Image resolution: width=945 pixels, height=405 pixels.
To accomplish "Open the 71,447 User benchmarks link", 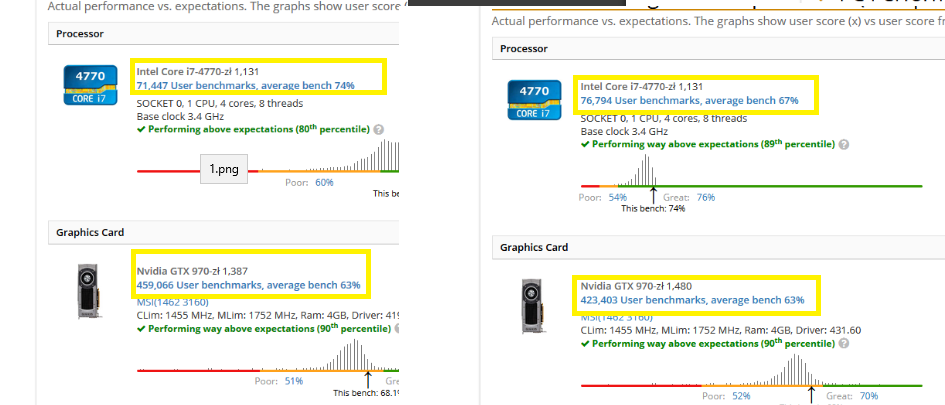I will pyautogui.click(x=246, y=85).
